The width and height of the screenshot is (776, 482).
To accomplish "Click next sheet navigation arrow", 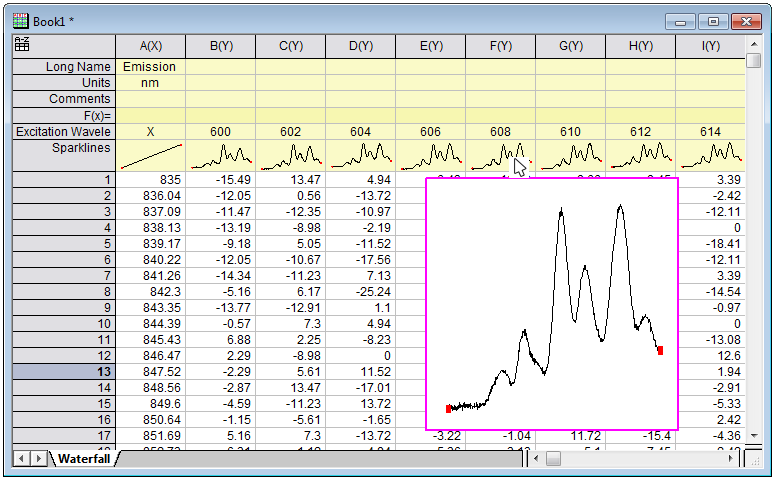I will pos(39,458).
